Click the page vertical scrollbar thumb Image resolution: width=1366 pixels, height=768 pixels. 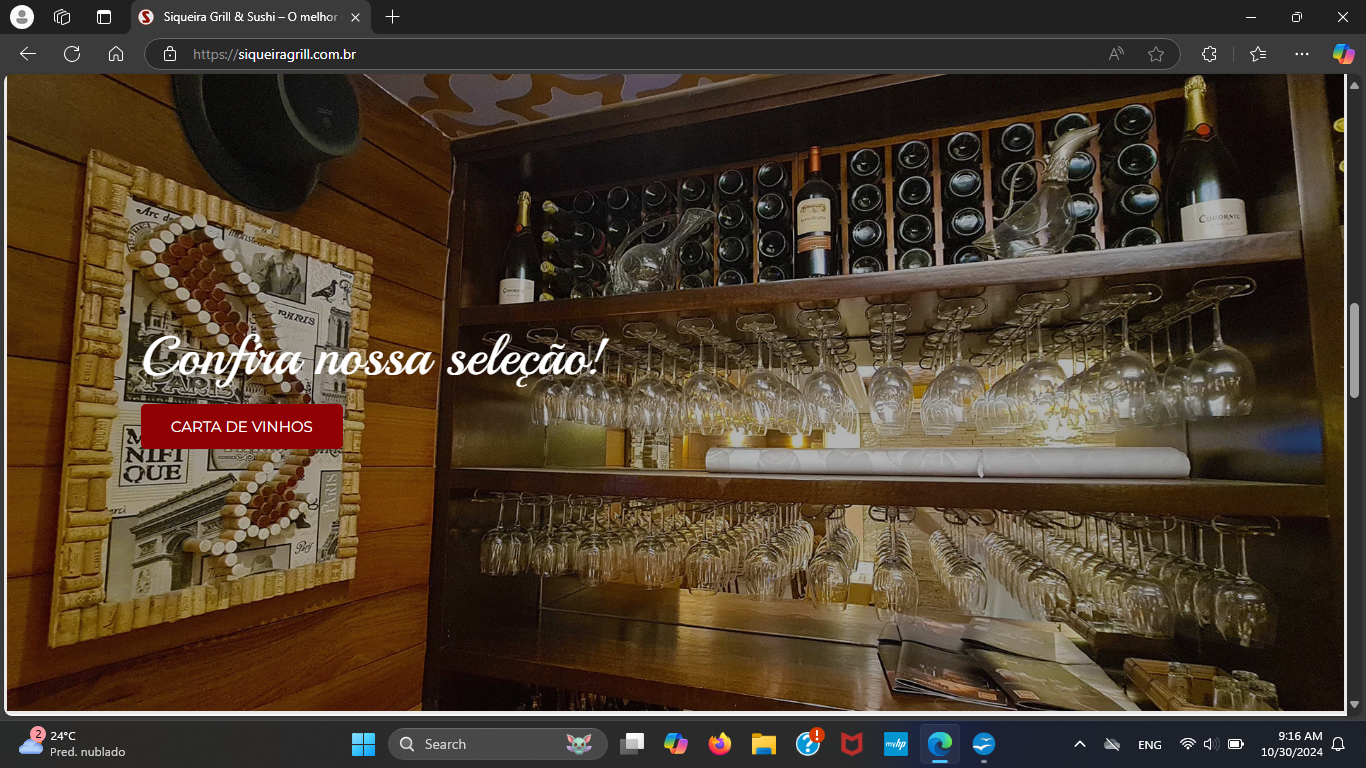point(1355,350)
